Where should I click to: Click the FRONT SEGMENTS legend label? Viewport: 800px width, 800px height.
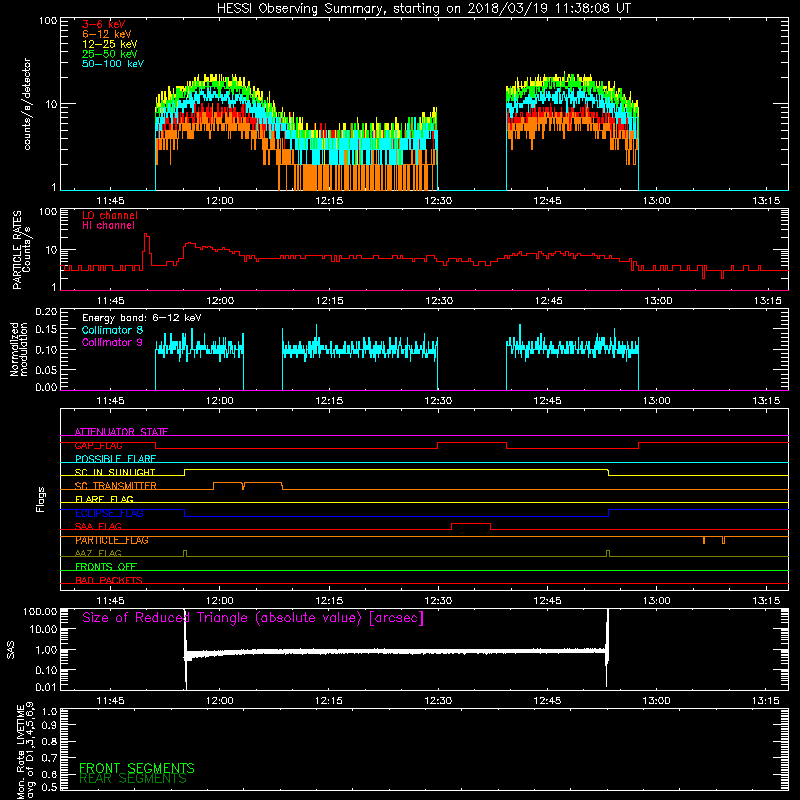tap(137, 768)
